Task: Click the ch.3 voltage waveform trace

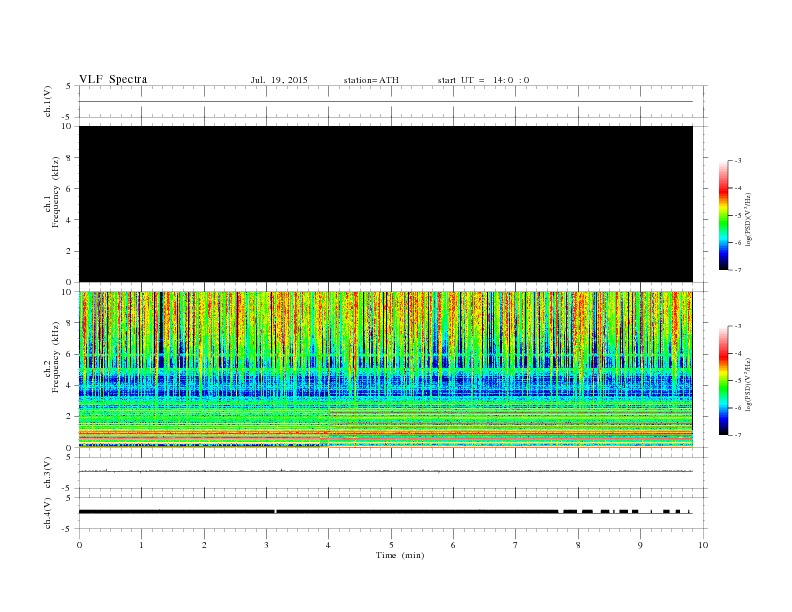Action: [x=386, y=471]
